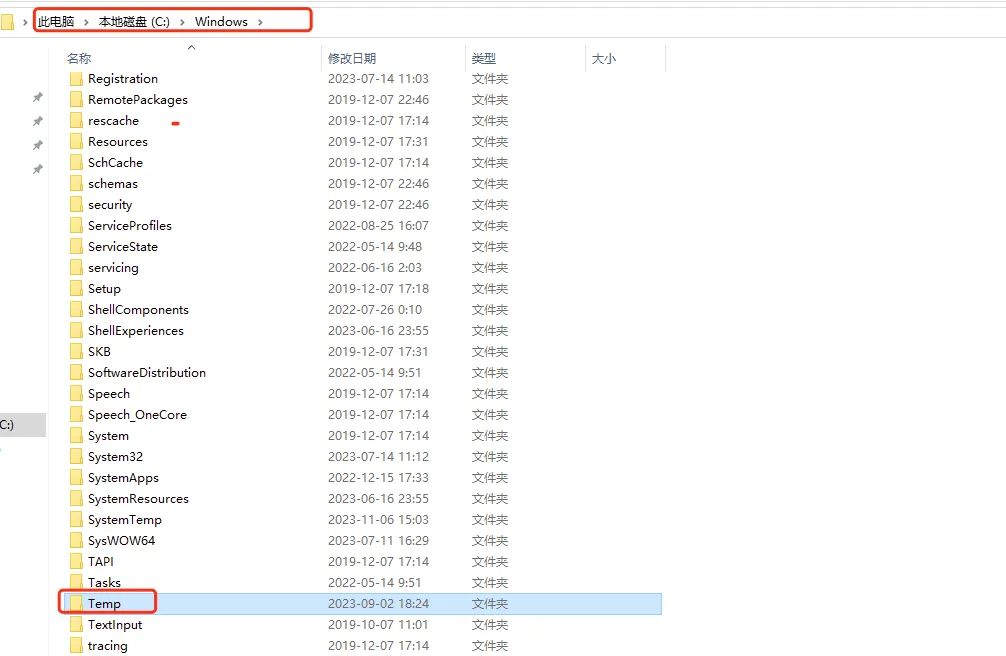Select the highlighted C: drive in navigation pane
Image resolution: width=1006 pixels, height=656 pixels.
(x=8, y=425)
